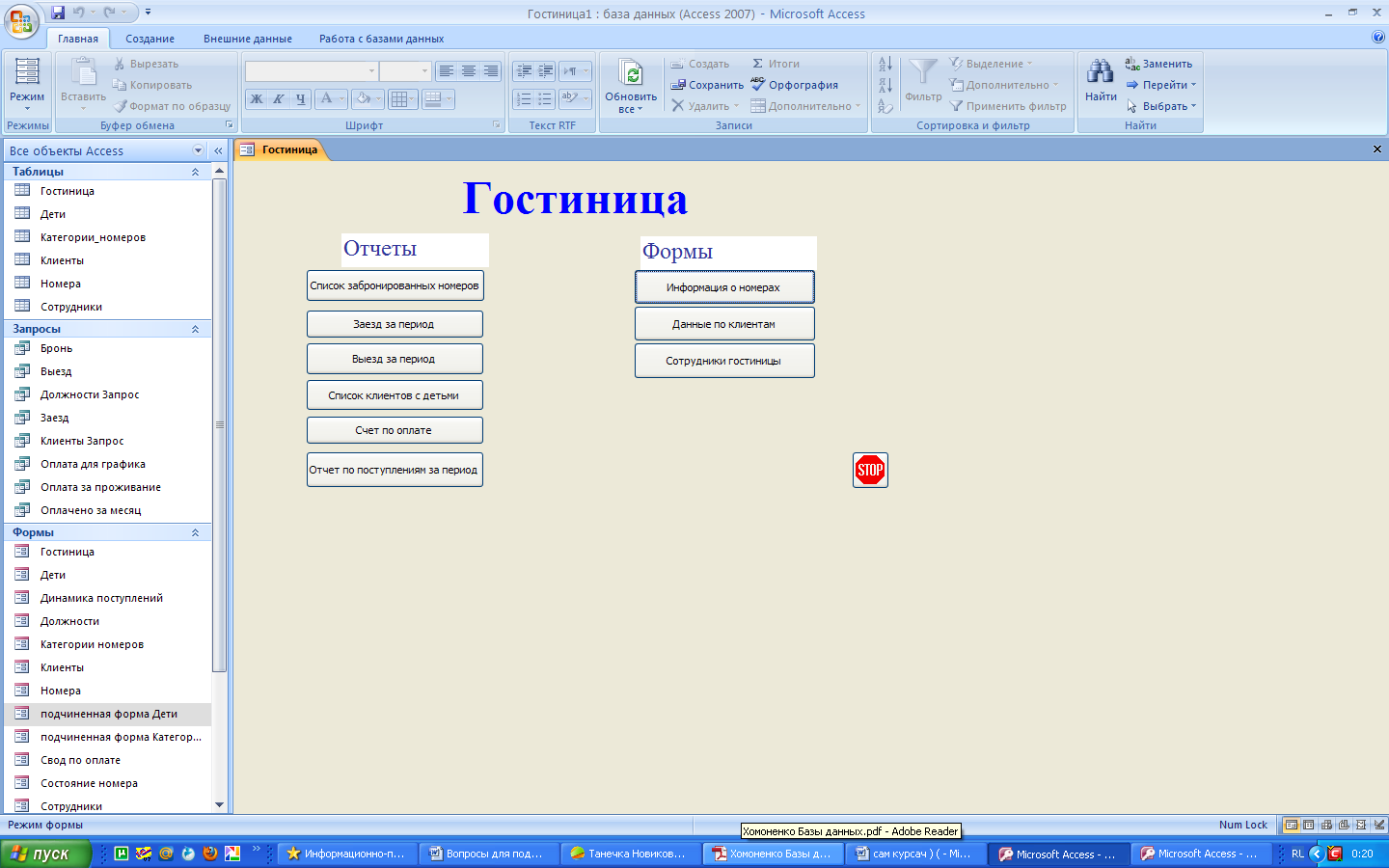Click the gridlines icon in font group
The height and width of the screenshot is (868, 1389).
pos(398,98)
